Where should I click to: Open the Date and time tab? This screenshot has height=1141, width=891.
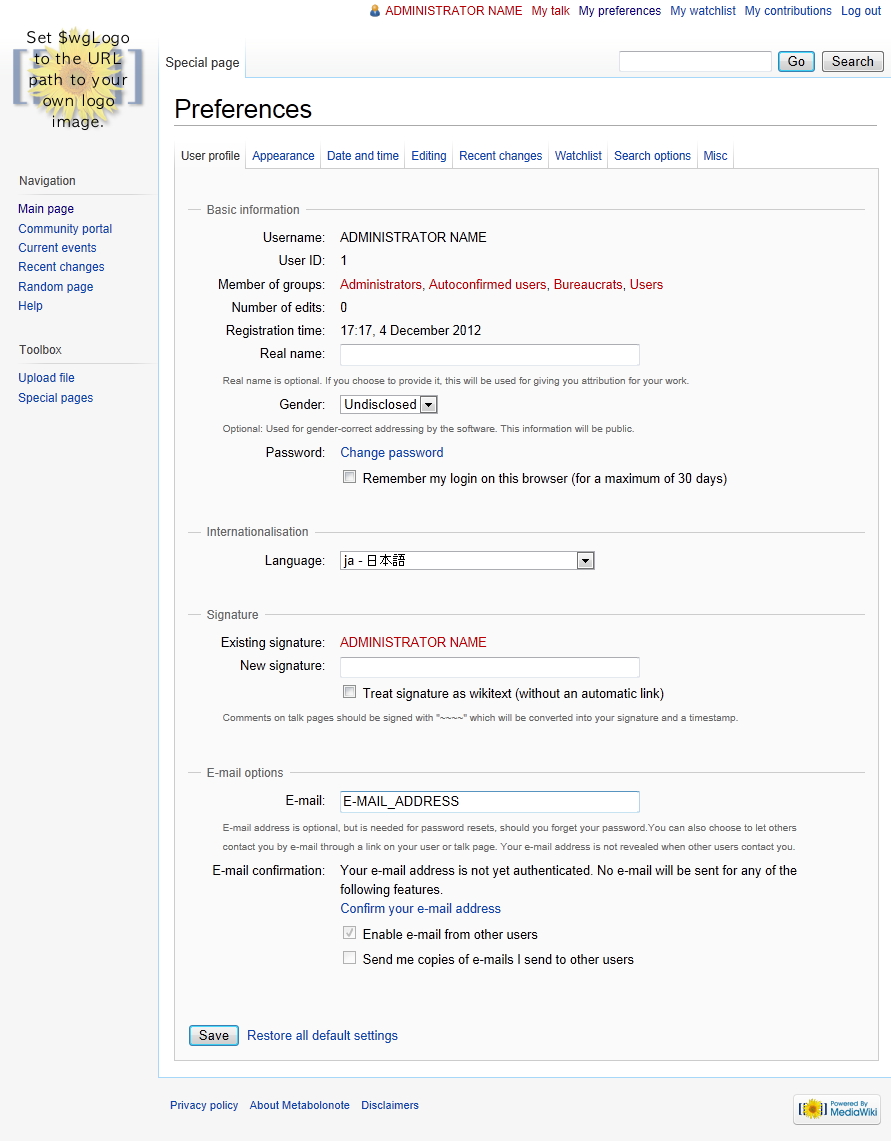click(x=362, y=156)
